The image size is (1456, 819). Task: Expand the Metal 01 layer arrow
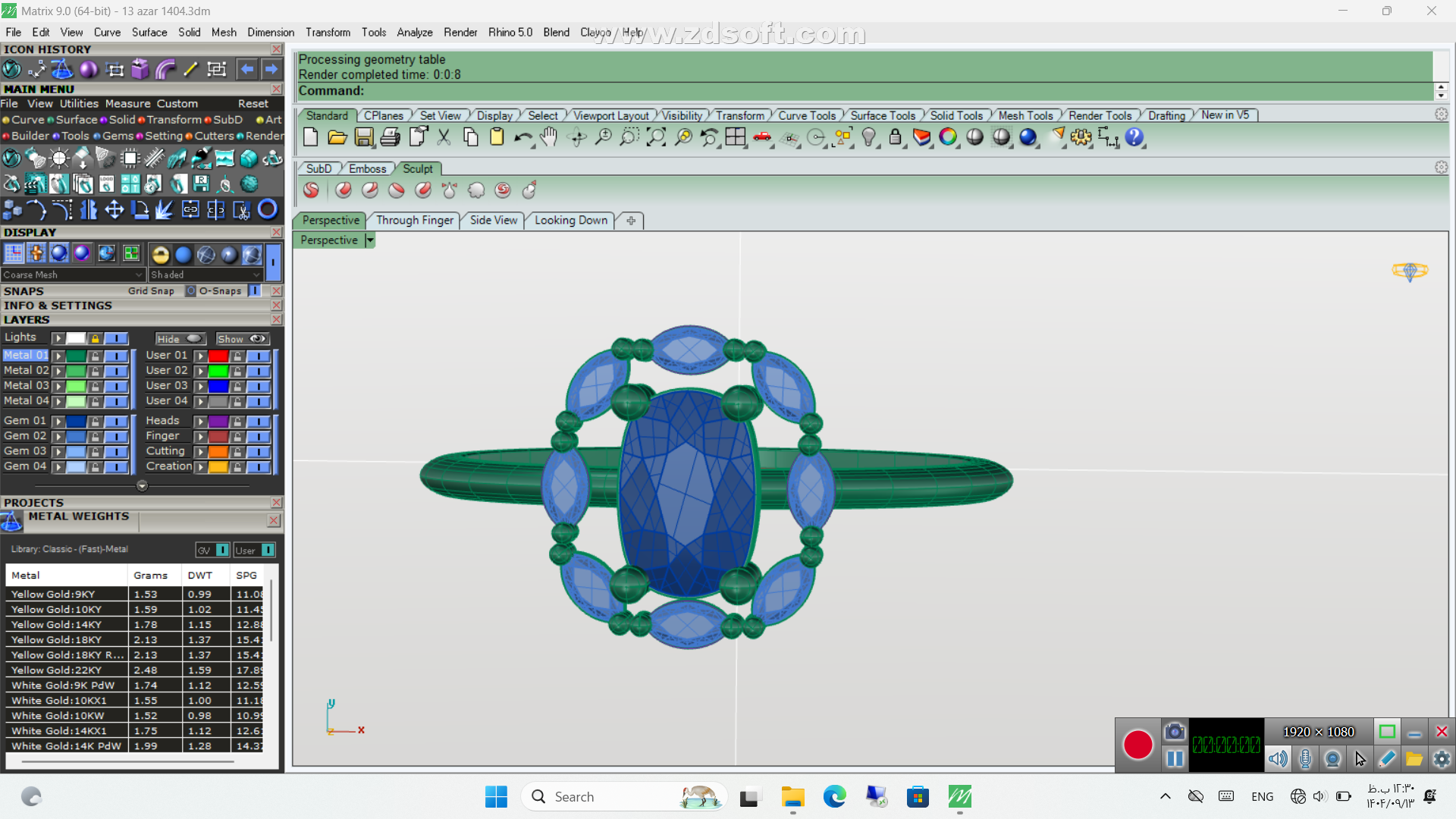point(58,356)
